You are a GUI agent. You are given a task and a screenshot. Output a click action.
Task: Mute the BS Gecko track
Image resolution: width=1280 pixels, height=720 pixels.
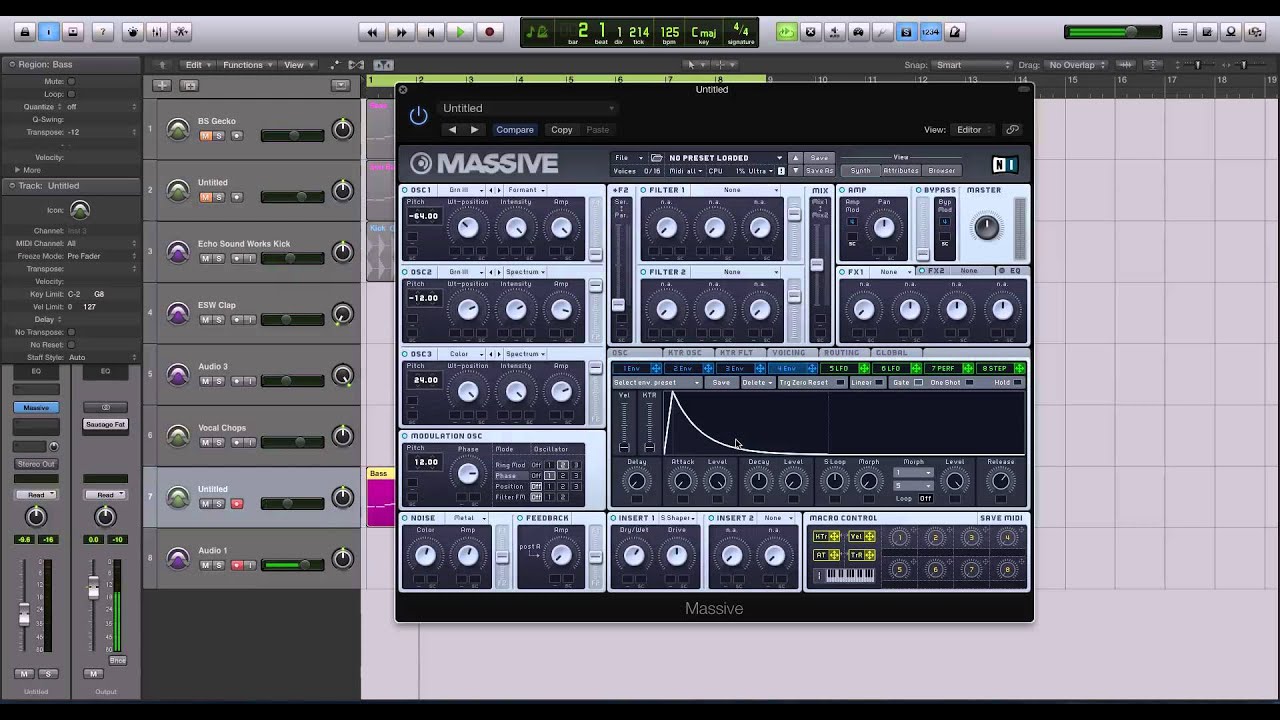point(205,135)
